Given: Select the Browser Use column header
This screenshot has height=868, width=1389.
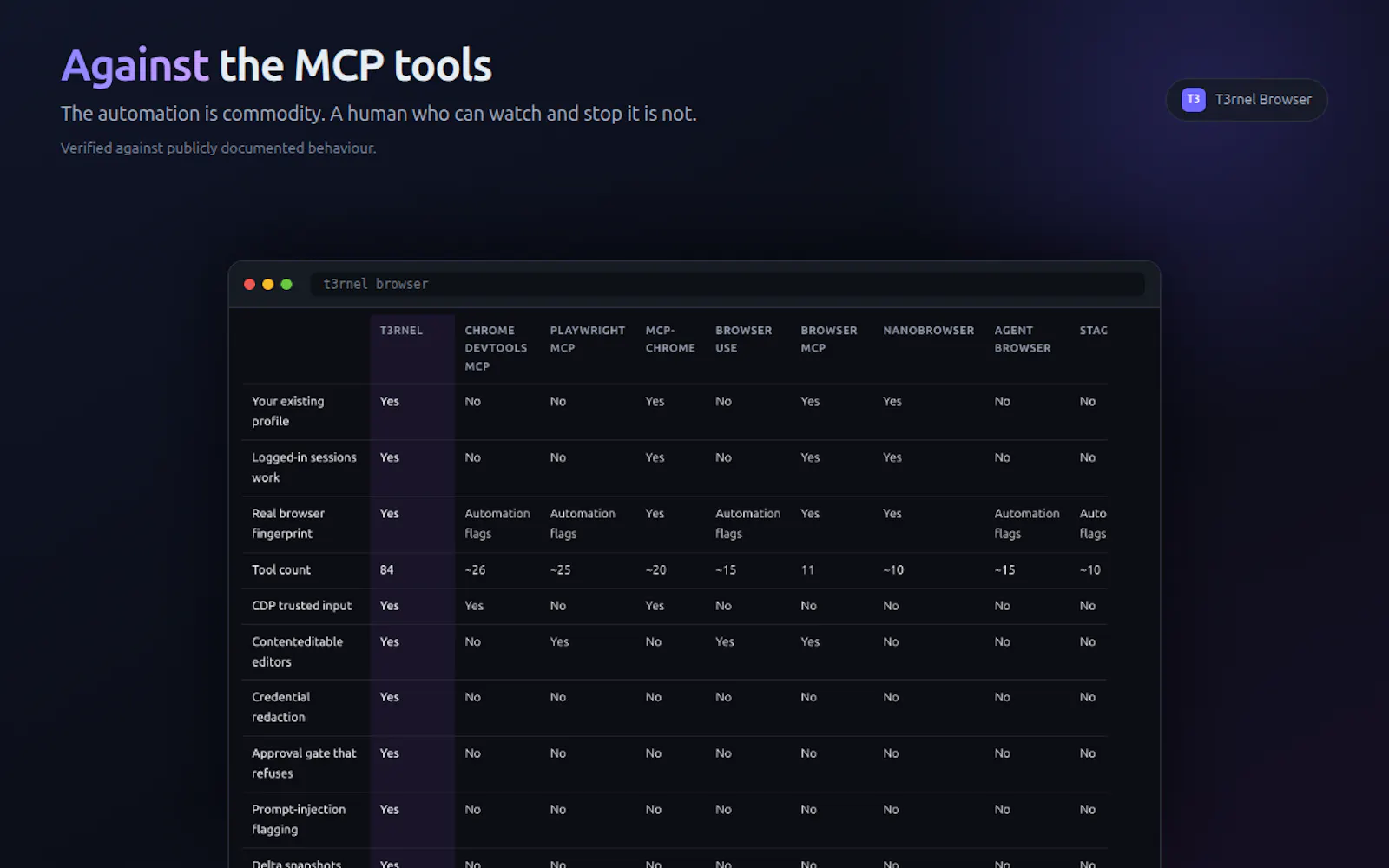Looking at the screenshot, I should coord(743,339).
